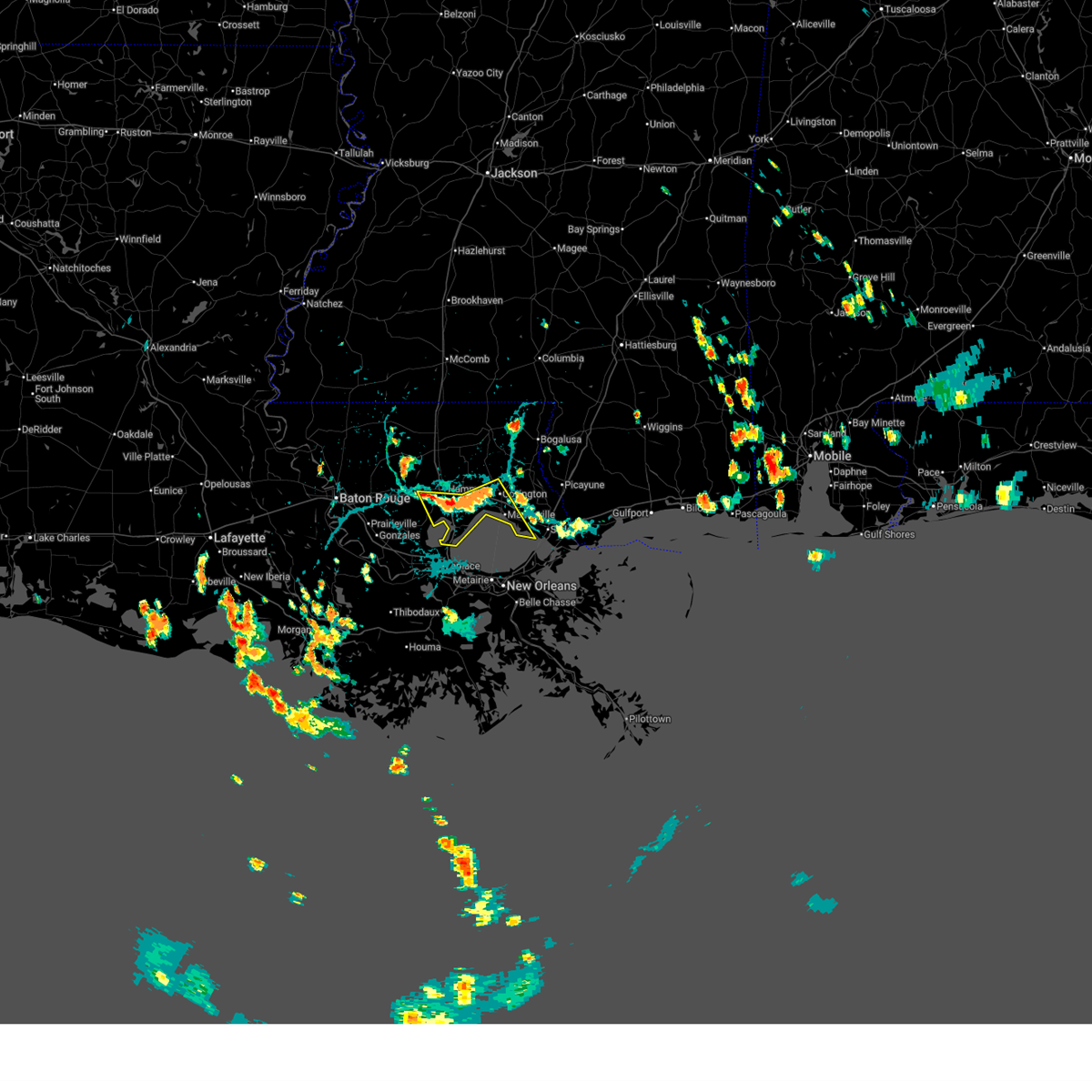This screenshot has width=1092, height=1092.
Task: Click the Hattiesburg label
Action: pyautogui.click(x=650, y=346)
